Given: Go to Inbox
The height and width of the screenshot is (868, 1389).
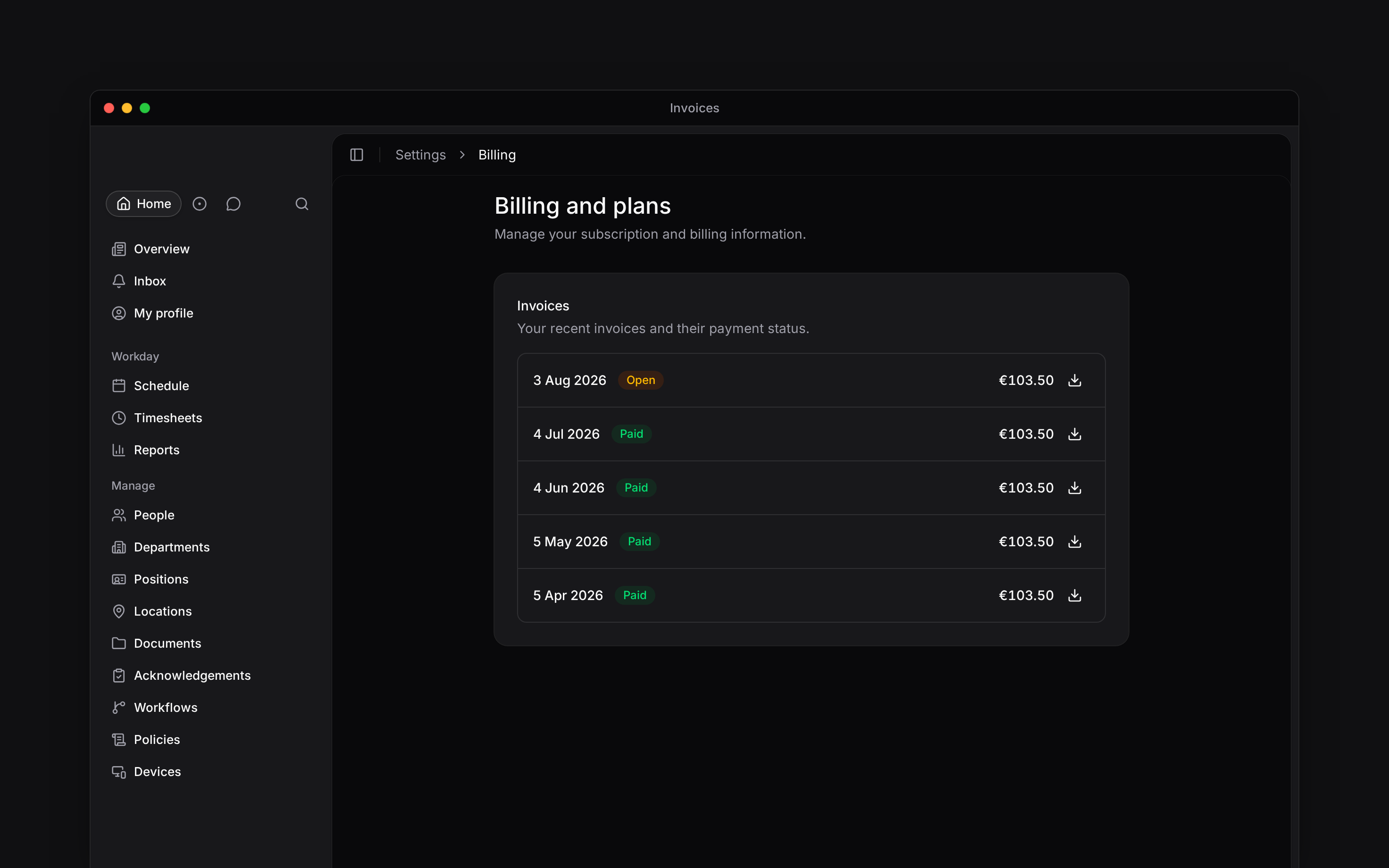Looking at the screenshot, I should tap(139, 281).
